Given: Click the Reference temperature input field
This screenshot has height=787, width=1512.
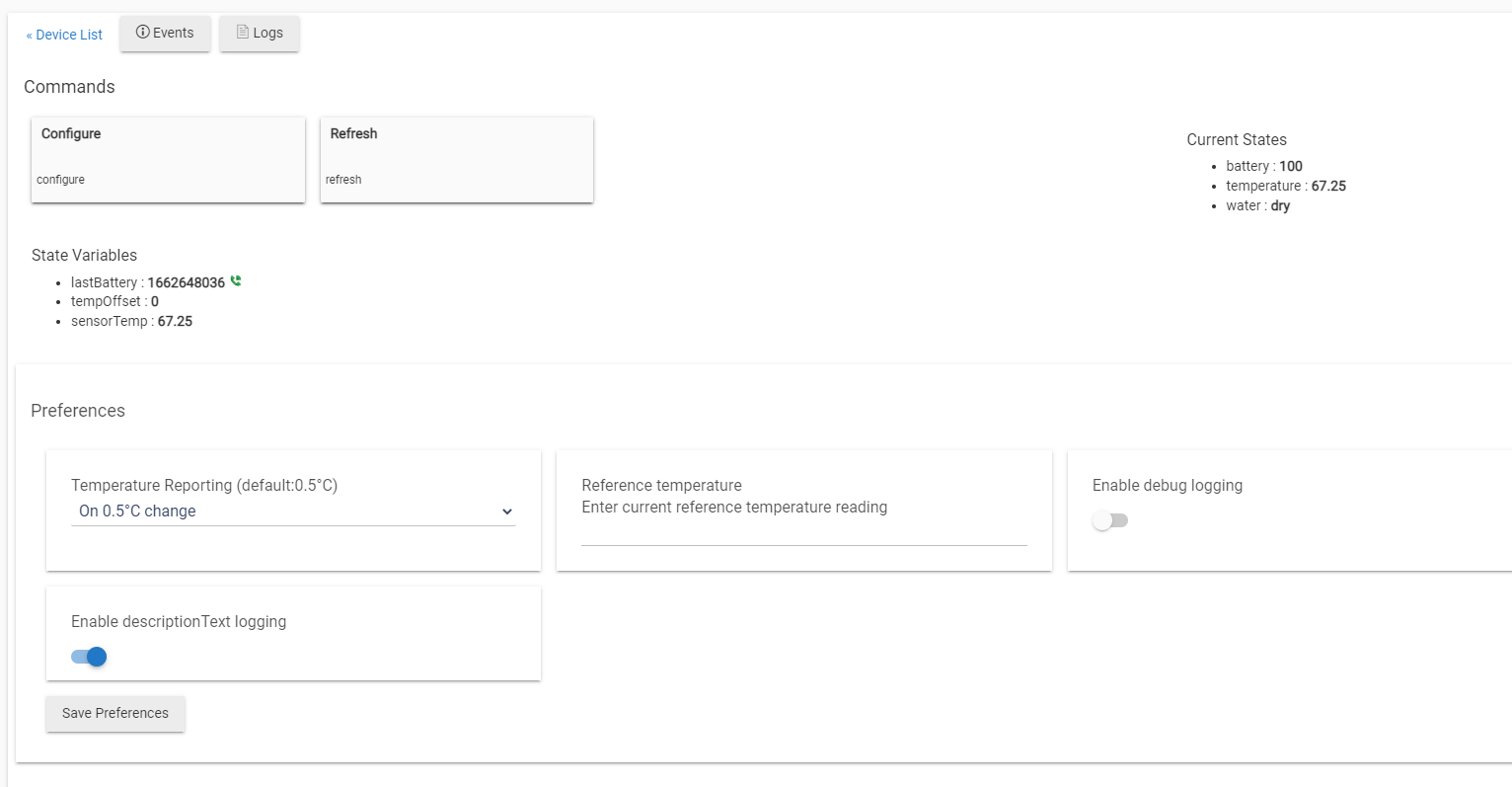Looking at the screenshot, I should coord(803,533).
